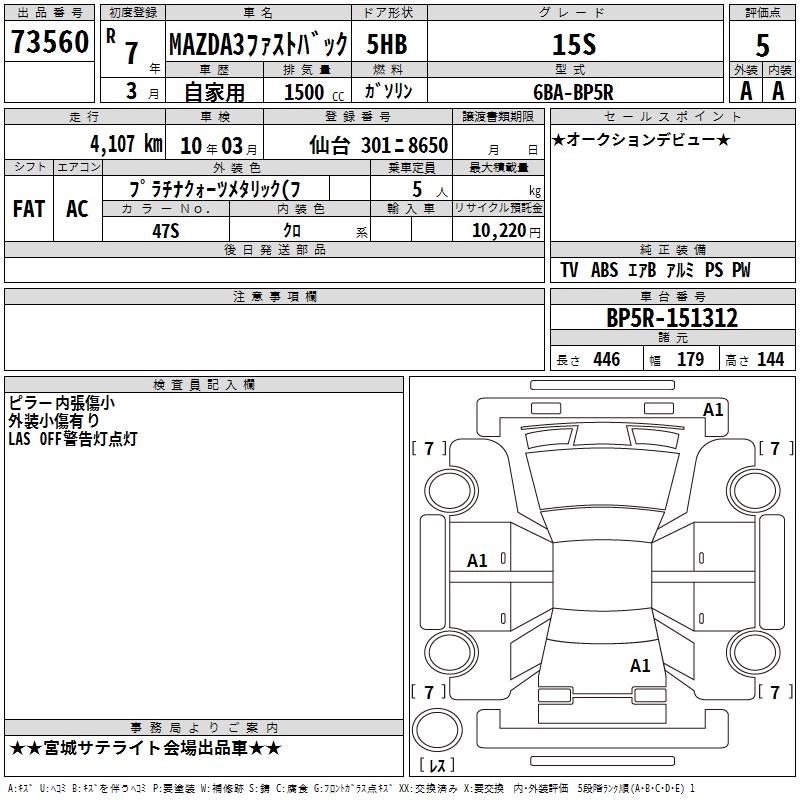
Task: Select the chassis number BP5R-151312
Action: (x=672, y=318)
